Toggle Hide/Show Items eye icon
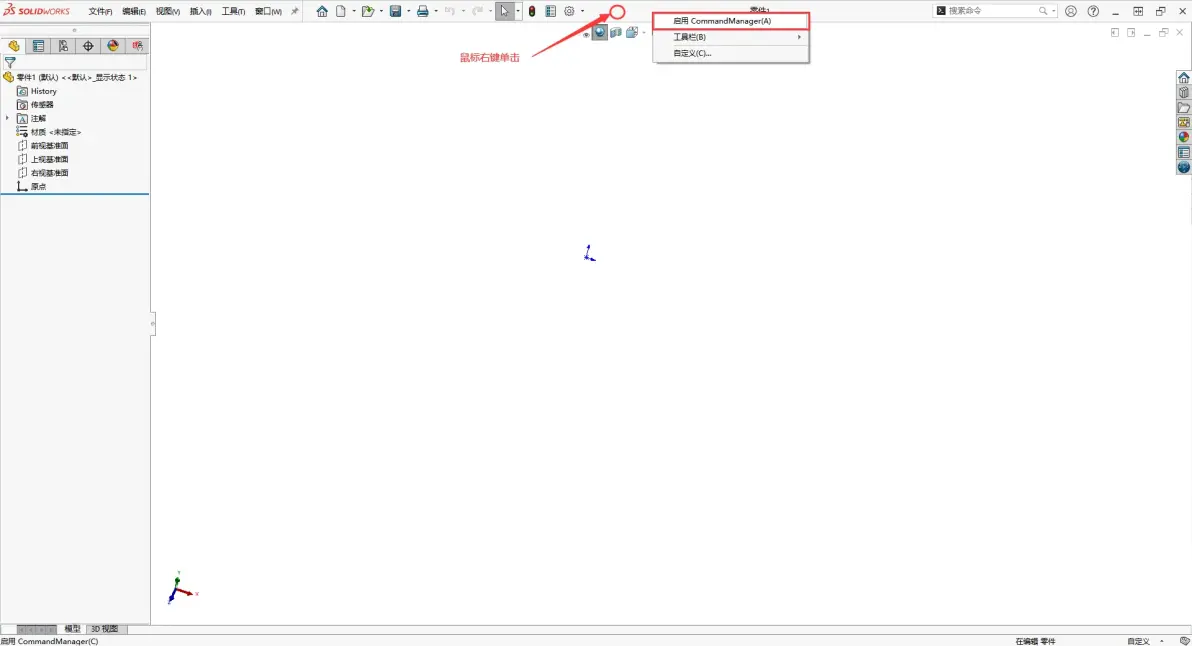This screenshot has height=646, width=1192. click(x=586, y=34)
